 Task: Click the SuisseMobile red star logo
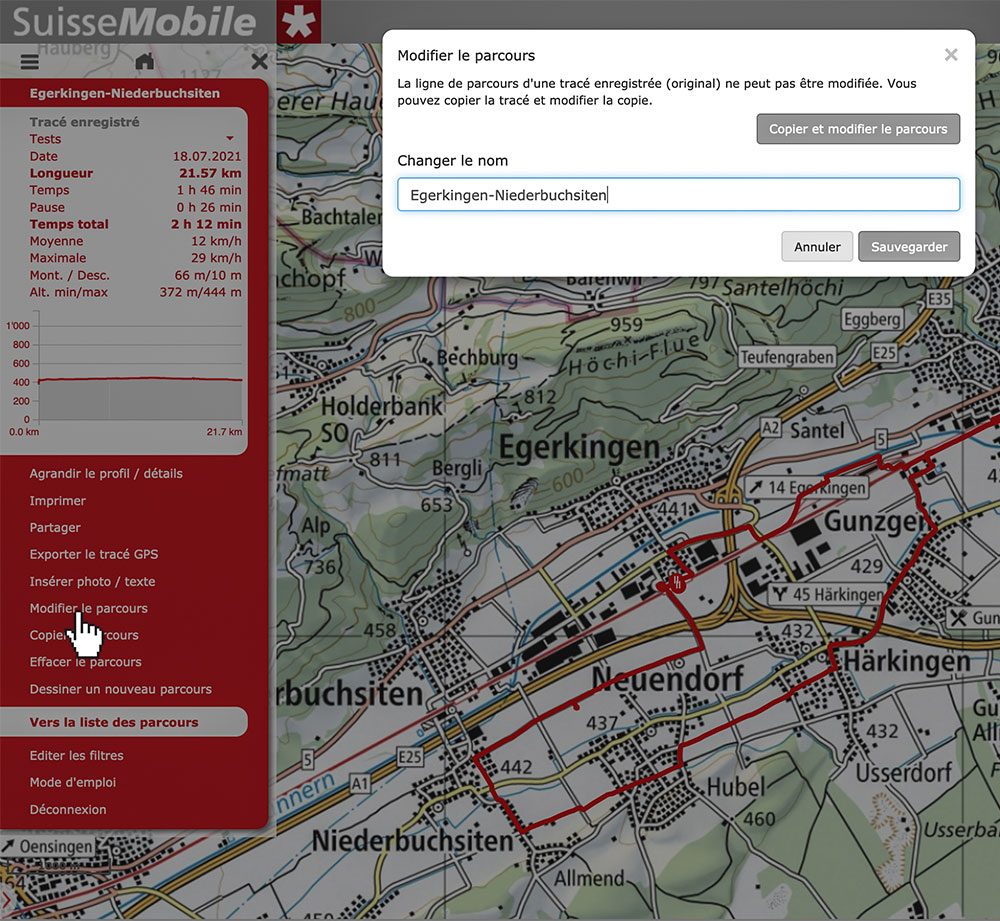pyautogui.click(x=298, y=22)
